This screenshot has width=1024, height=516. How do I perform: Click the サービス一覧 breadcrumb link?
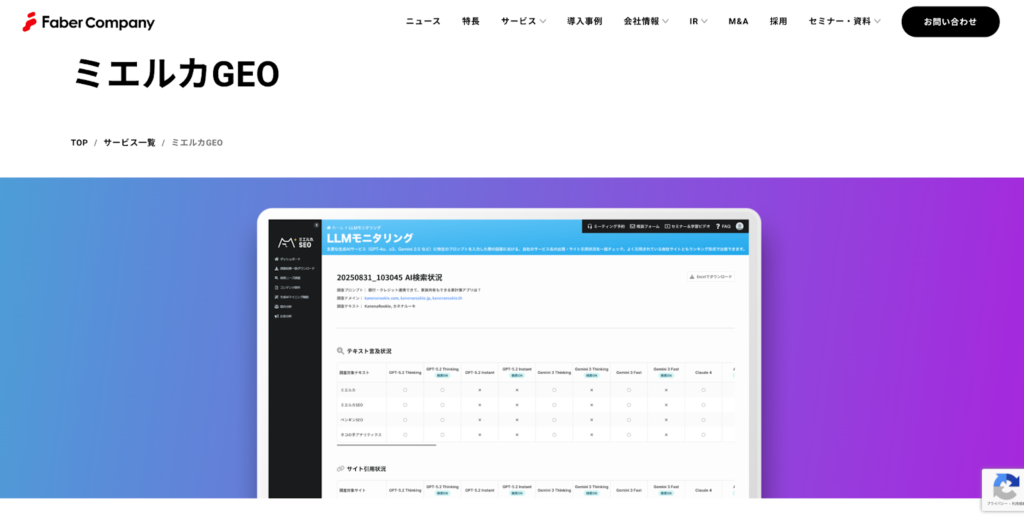tap(129, 143)
